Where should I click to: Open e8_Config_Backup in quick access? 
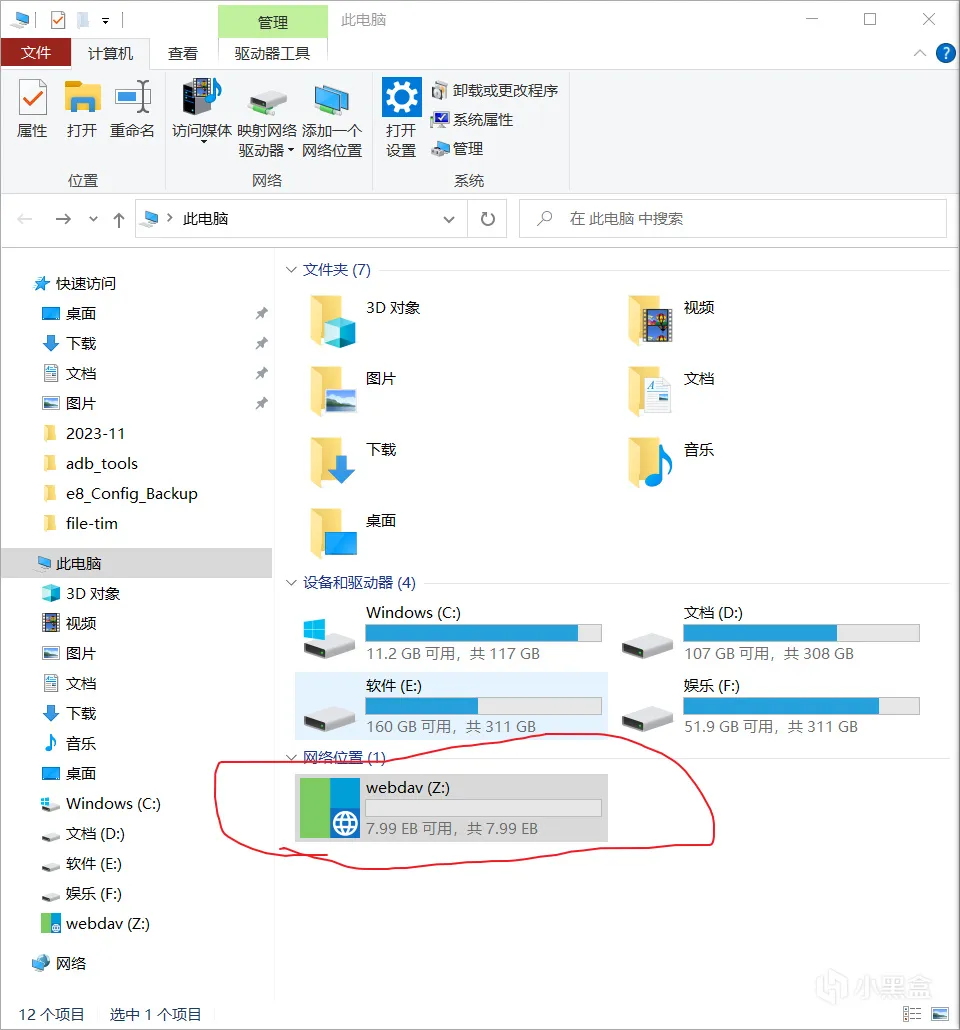[131, 494]
